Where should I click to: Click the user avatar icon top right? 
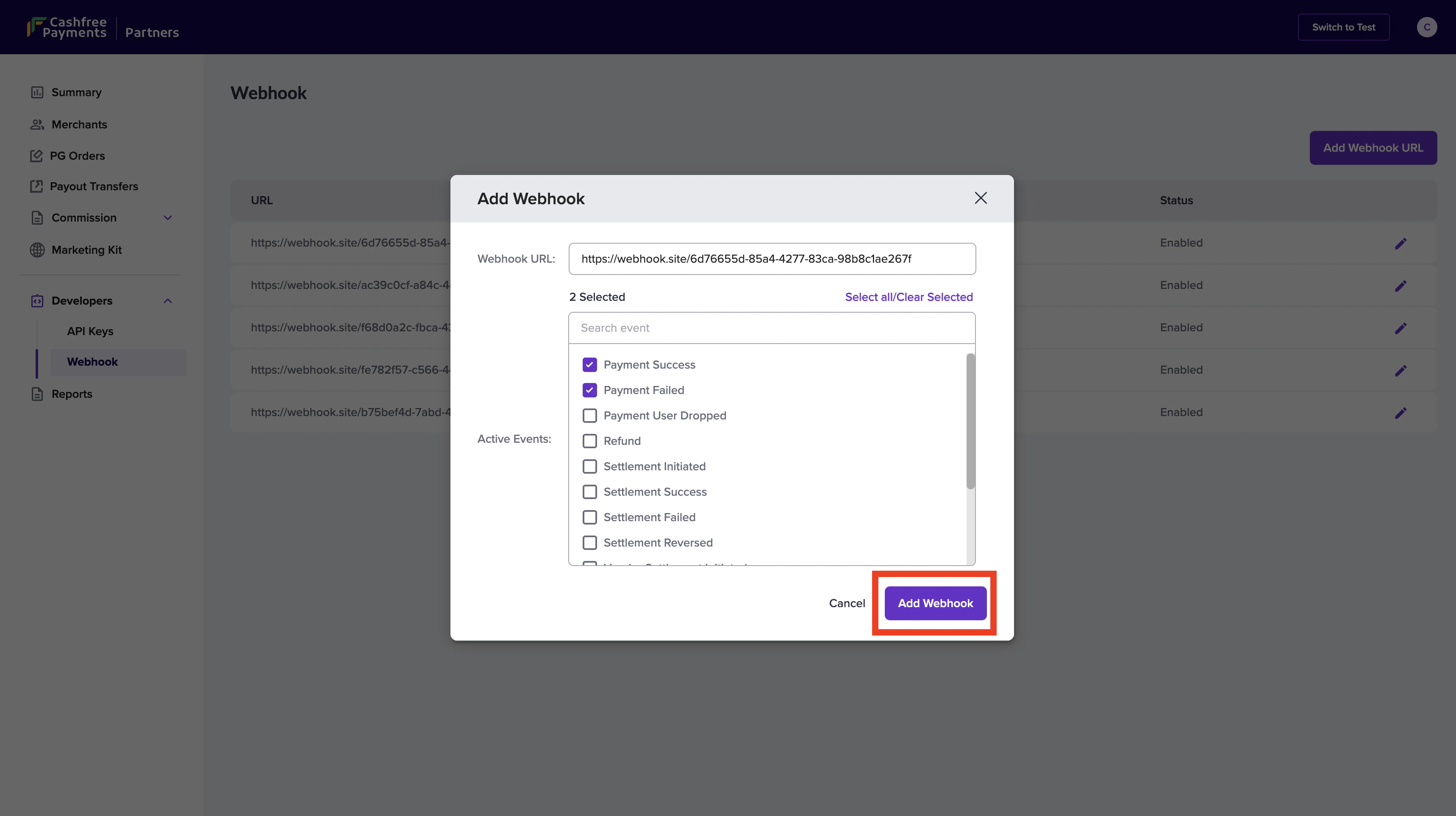pyautogui.click(x=1427, y=27)
